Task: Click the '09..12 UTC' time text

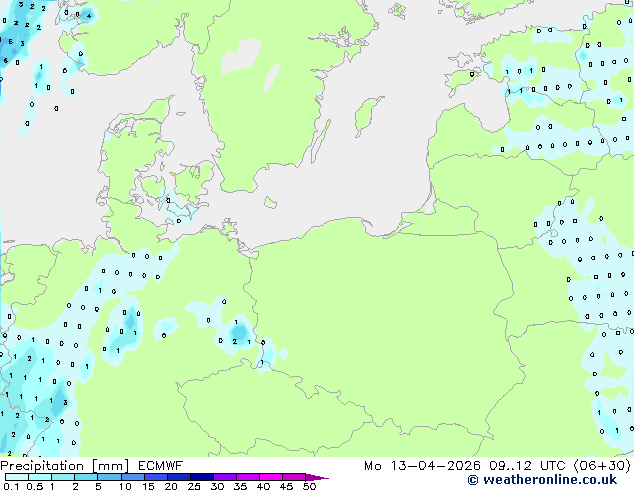Action: coord(527,466)
